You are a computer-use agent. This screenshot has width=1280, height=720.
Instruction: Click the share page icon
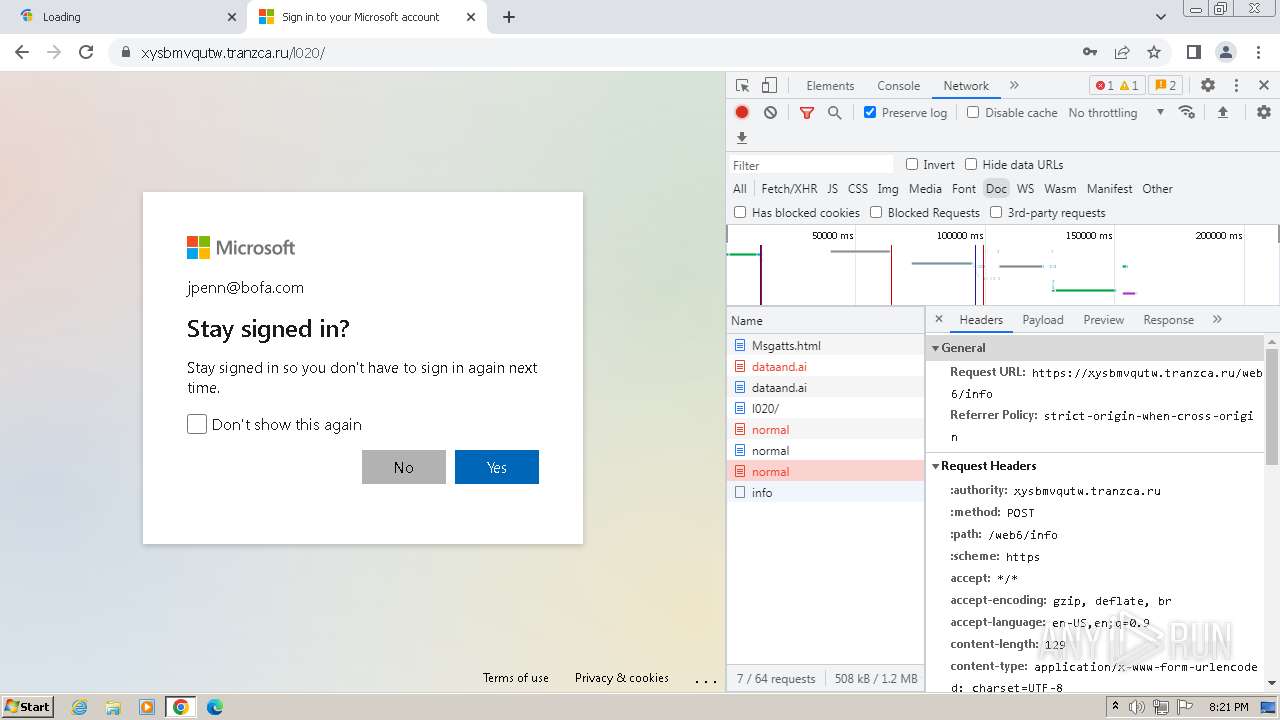(1122, 52)
